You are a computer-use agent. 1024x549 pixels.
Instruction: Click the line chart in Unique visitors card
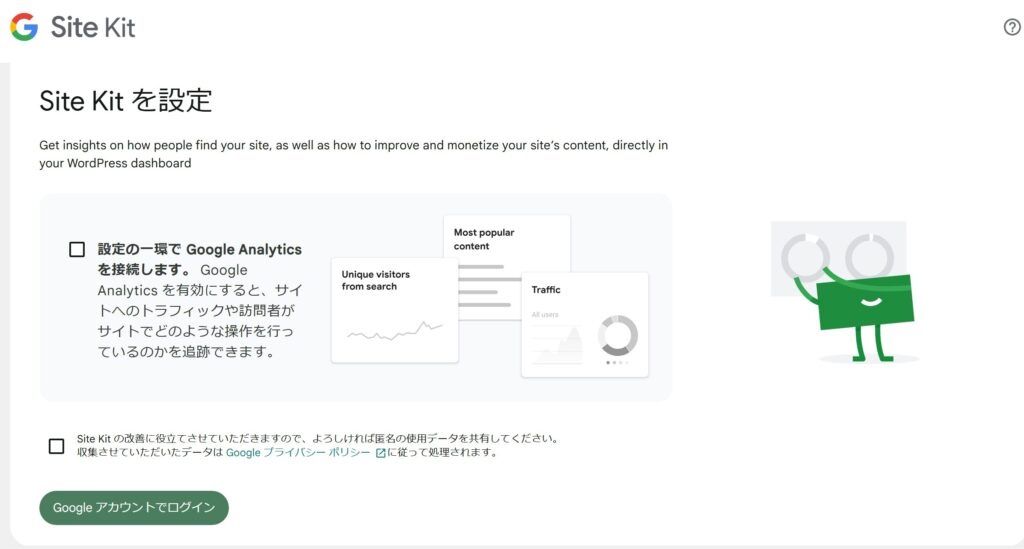394,331
